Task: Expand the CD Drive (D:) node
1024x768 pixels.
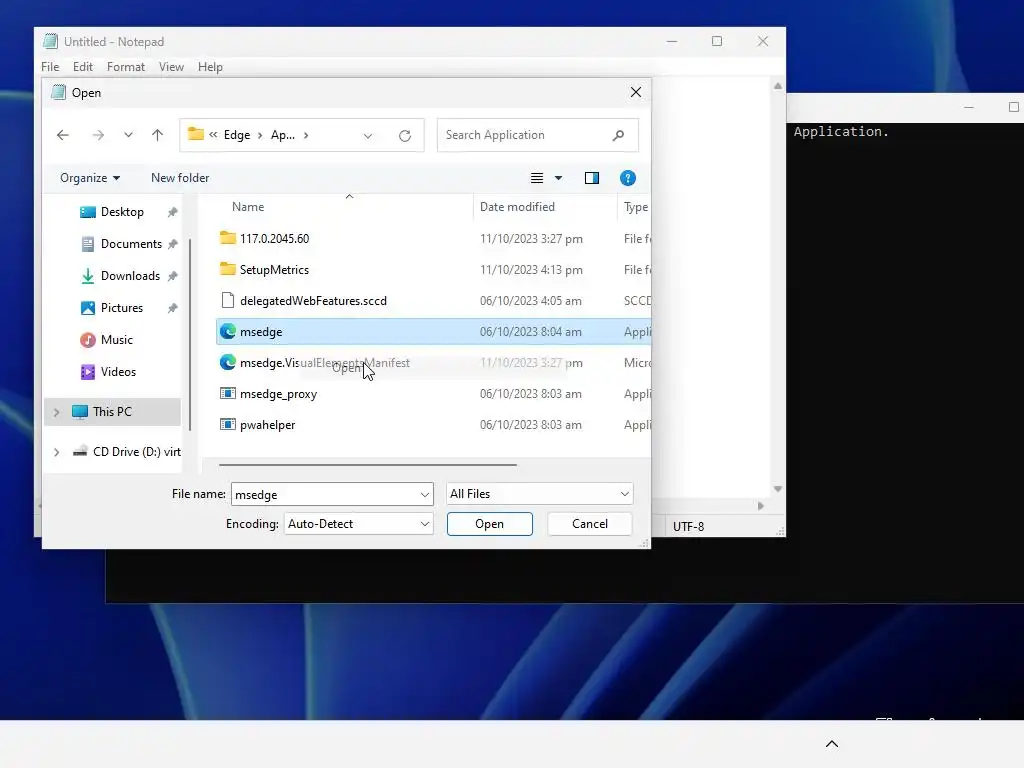Action: pyautogui.click(x=56, y=452)
